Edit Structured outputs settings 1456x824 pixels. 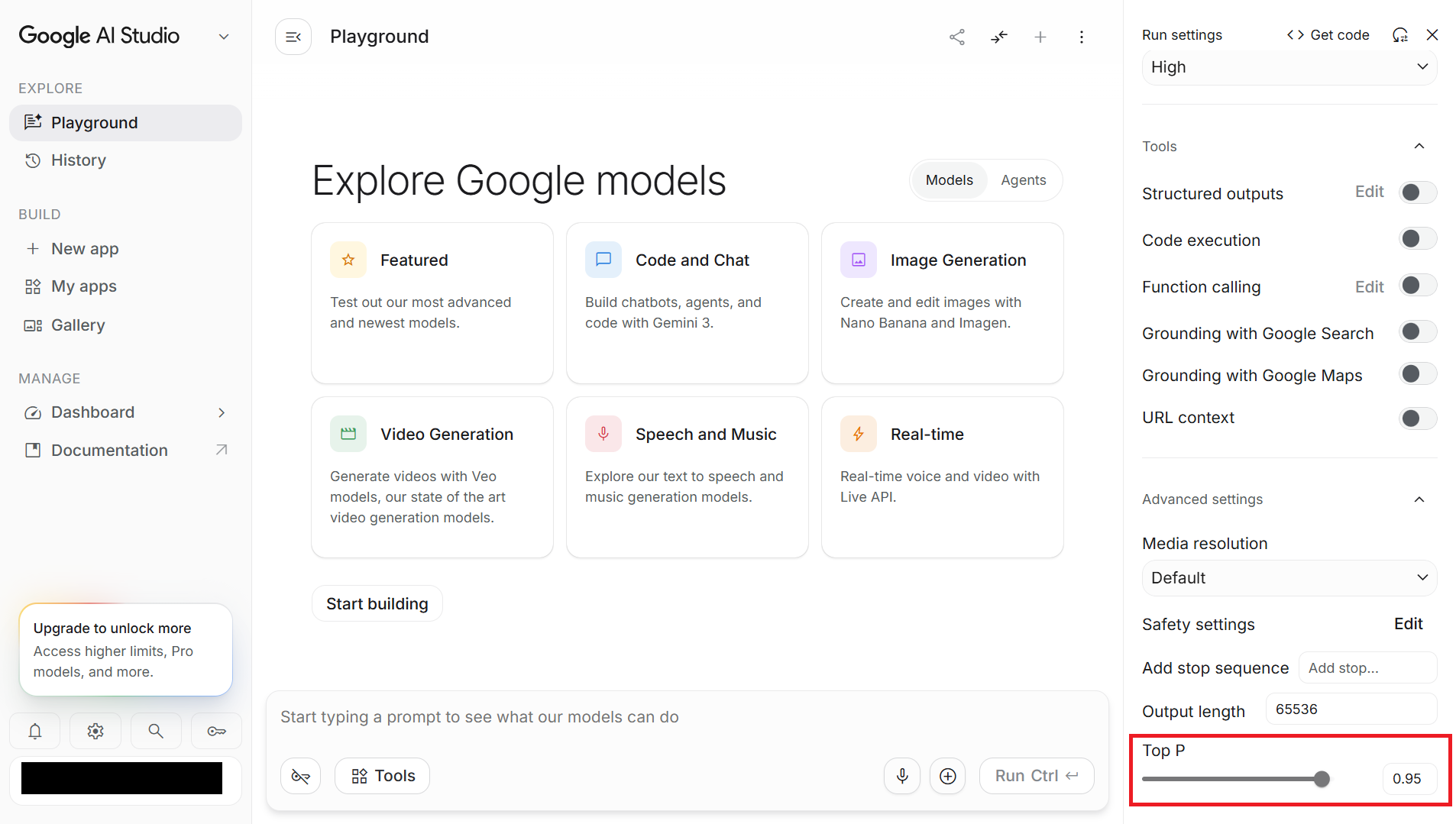1369,192
